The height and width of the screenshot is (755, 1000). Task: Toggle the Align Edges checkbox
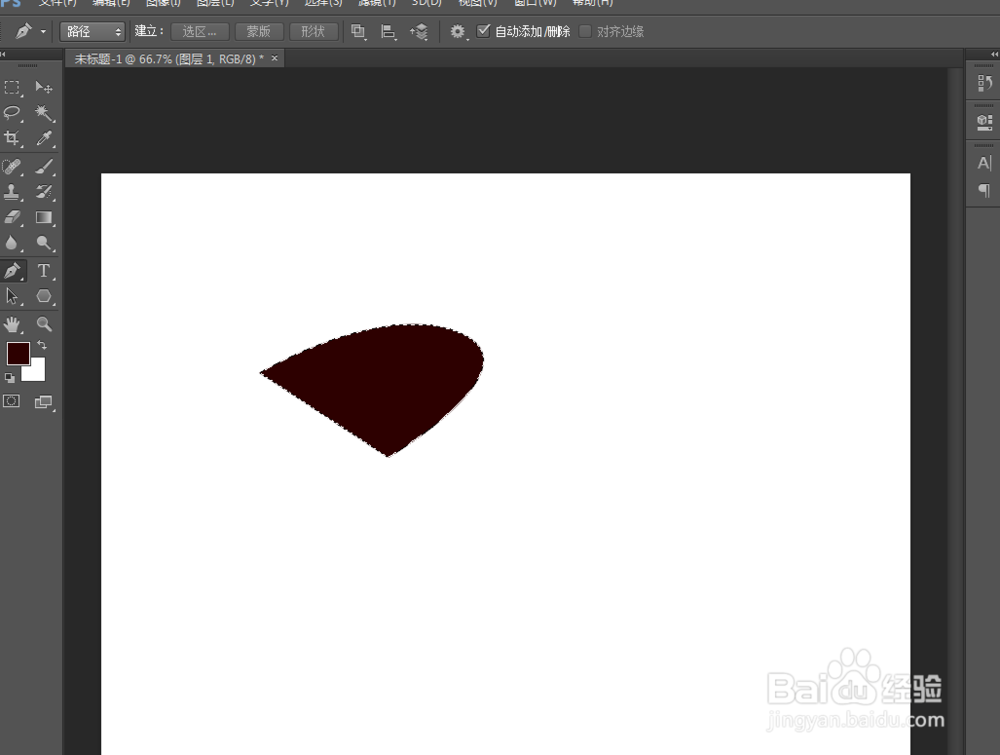(x=585, y=31)
